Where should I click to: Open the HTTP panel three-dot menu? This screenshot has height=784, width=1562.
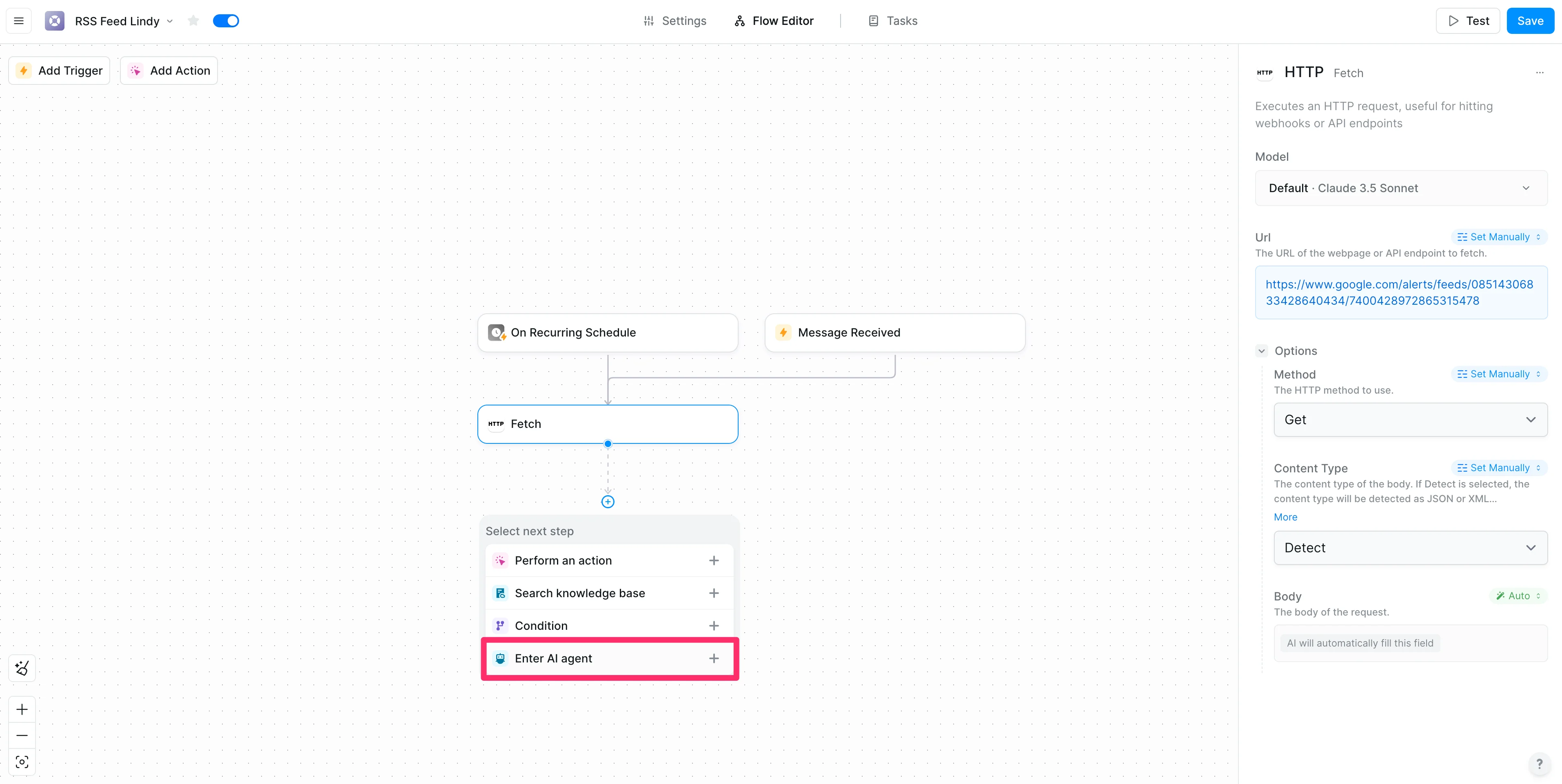(x=1539, y=73)
